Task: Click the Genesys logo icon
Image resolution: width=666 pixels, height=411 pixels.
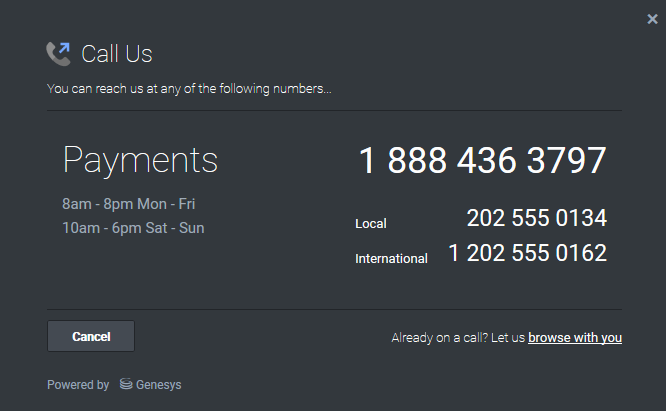Action: click(x=126, y=385)
